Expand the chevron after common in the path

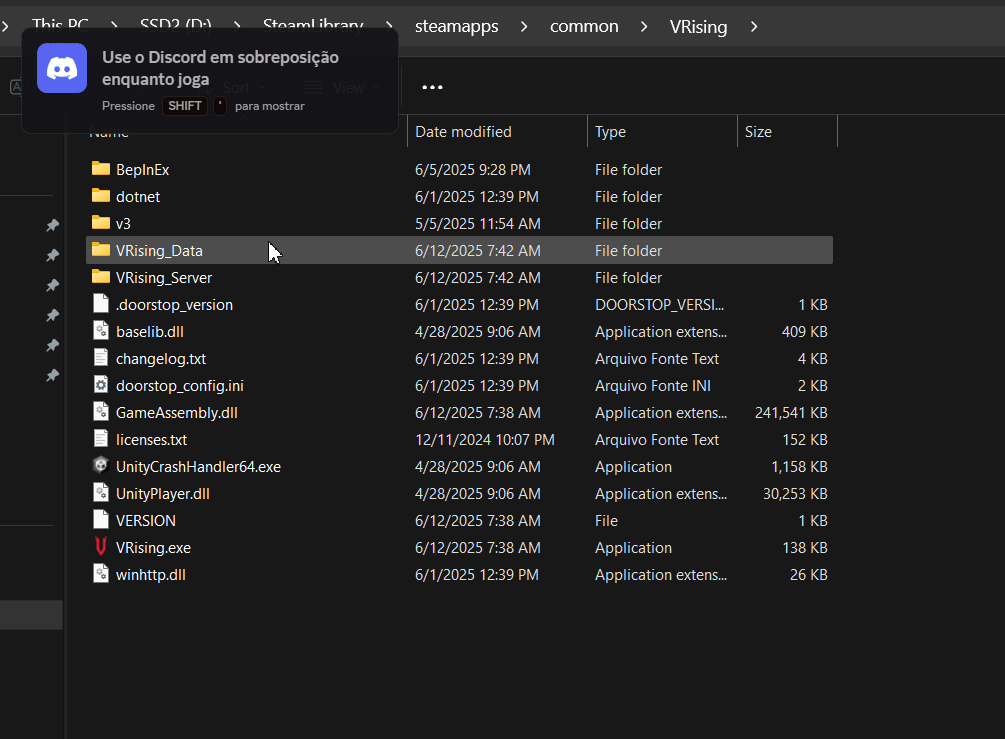click(644, 26)
